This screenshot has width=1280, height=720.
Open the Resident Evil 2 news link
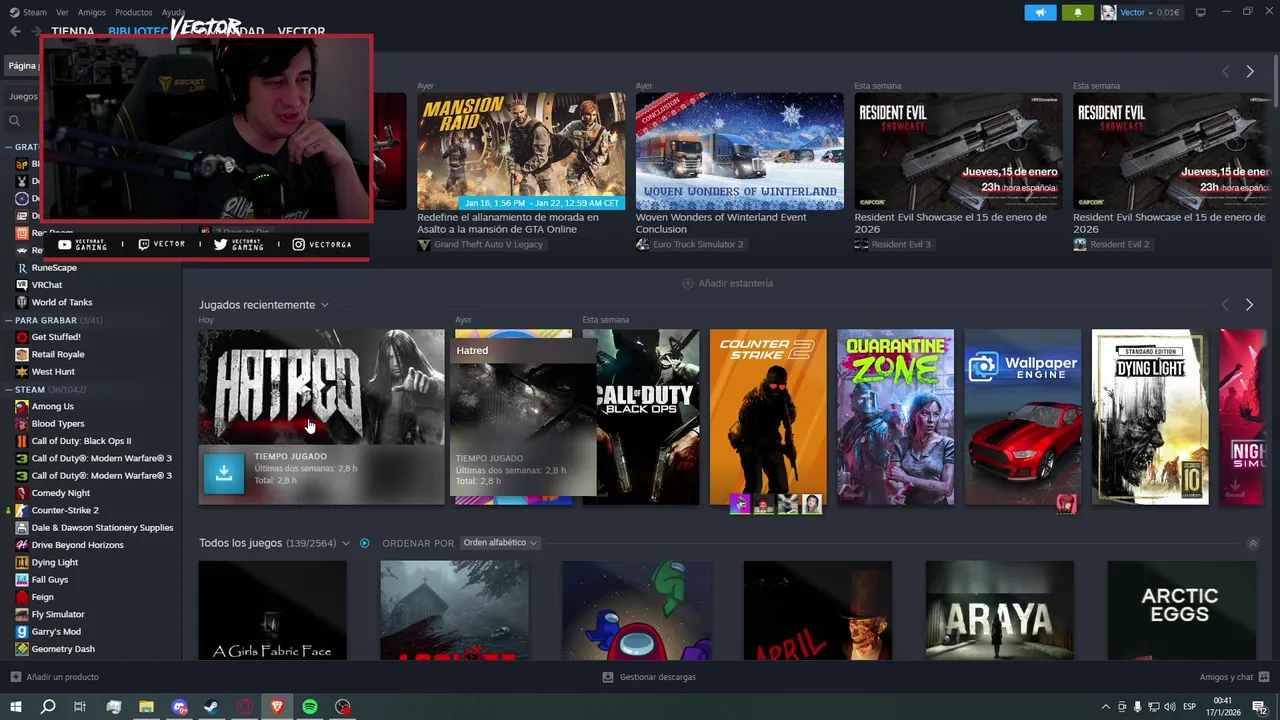point(1111,244)
